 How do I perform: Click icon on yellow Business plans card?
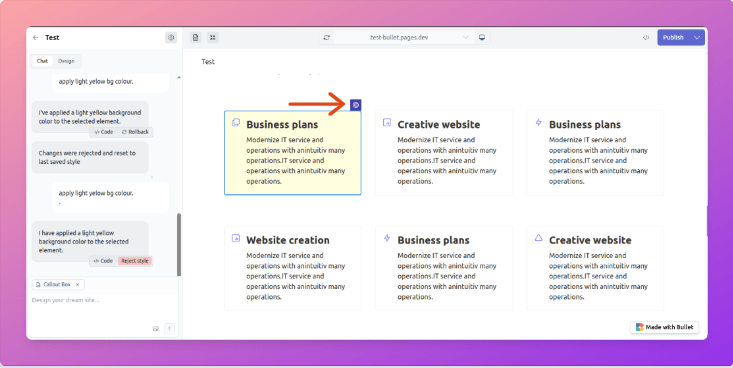tap(236, 123)
